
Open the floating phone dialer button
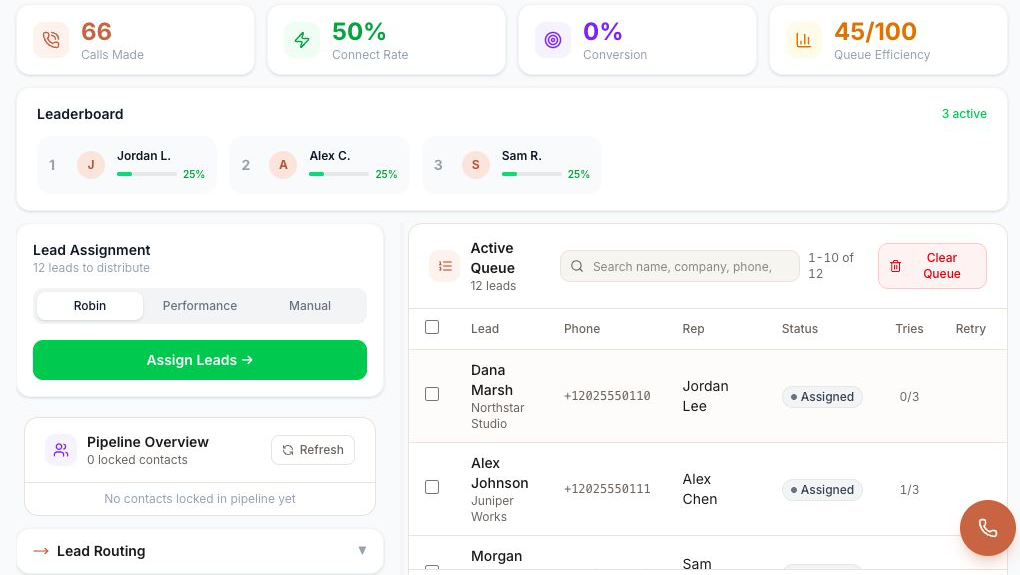(987, 528)
